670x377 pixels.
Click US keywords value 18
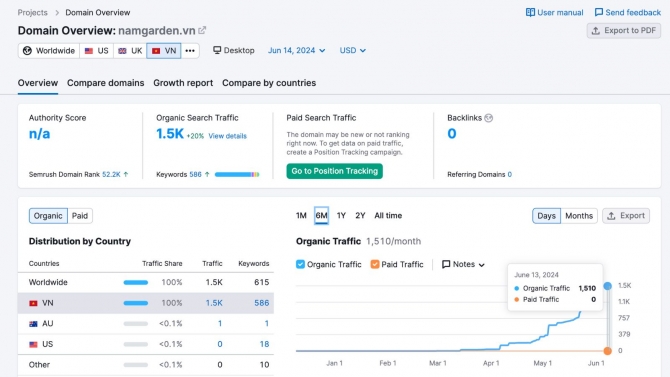[x=264, y=344]
